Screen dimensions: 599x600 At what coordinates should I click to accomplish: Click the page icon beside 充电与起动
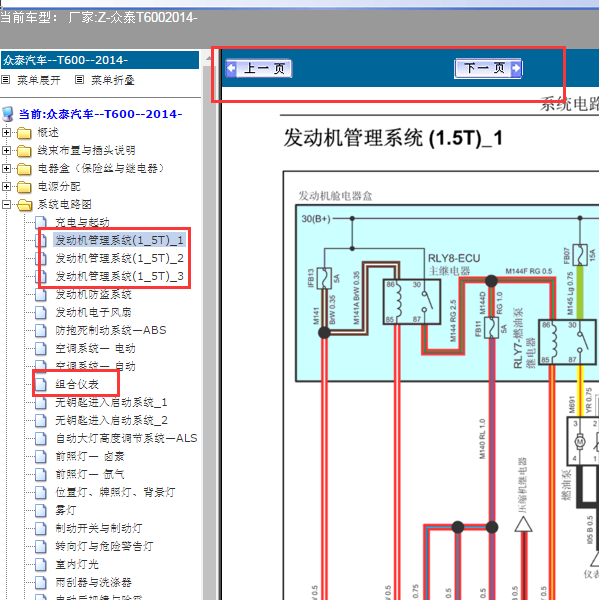pos(41,222)
